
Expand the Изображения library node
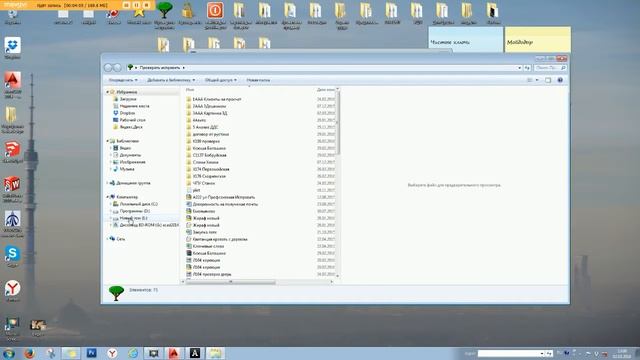[111, 162]
